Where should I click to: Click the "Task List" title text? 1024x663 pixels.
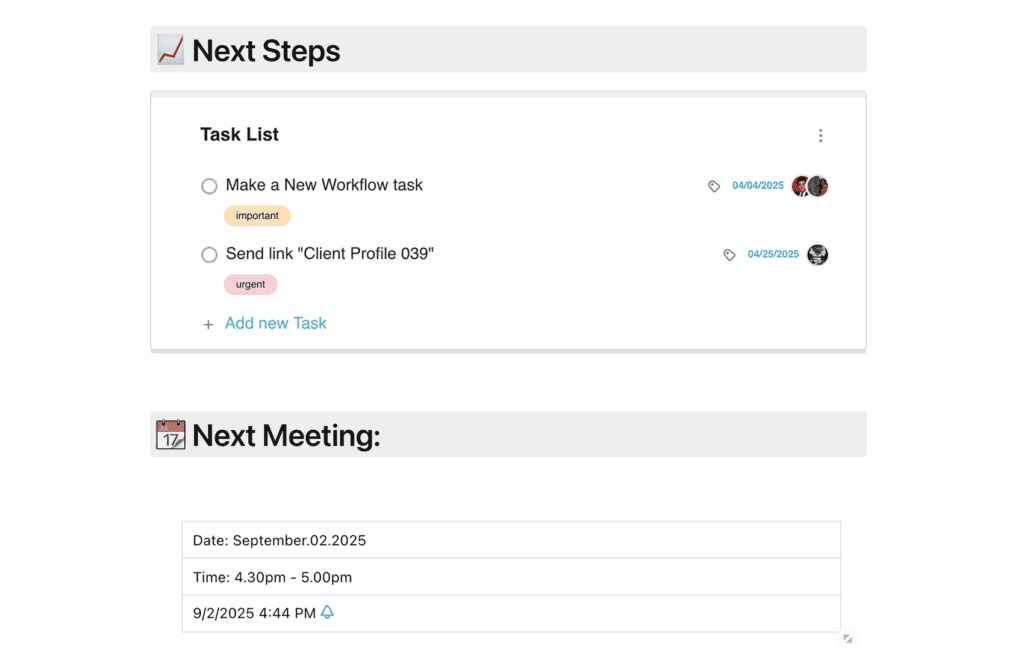click(239, 135)
